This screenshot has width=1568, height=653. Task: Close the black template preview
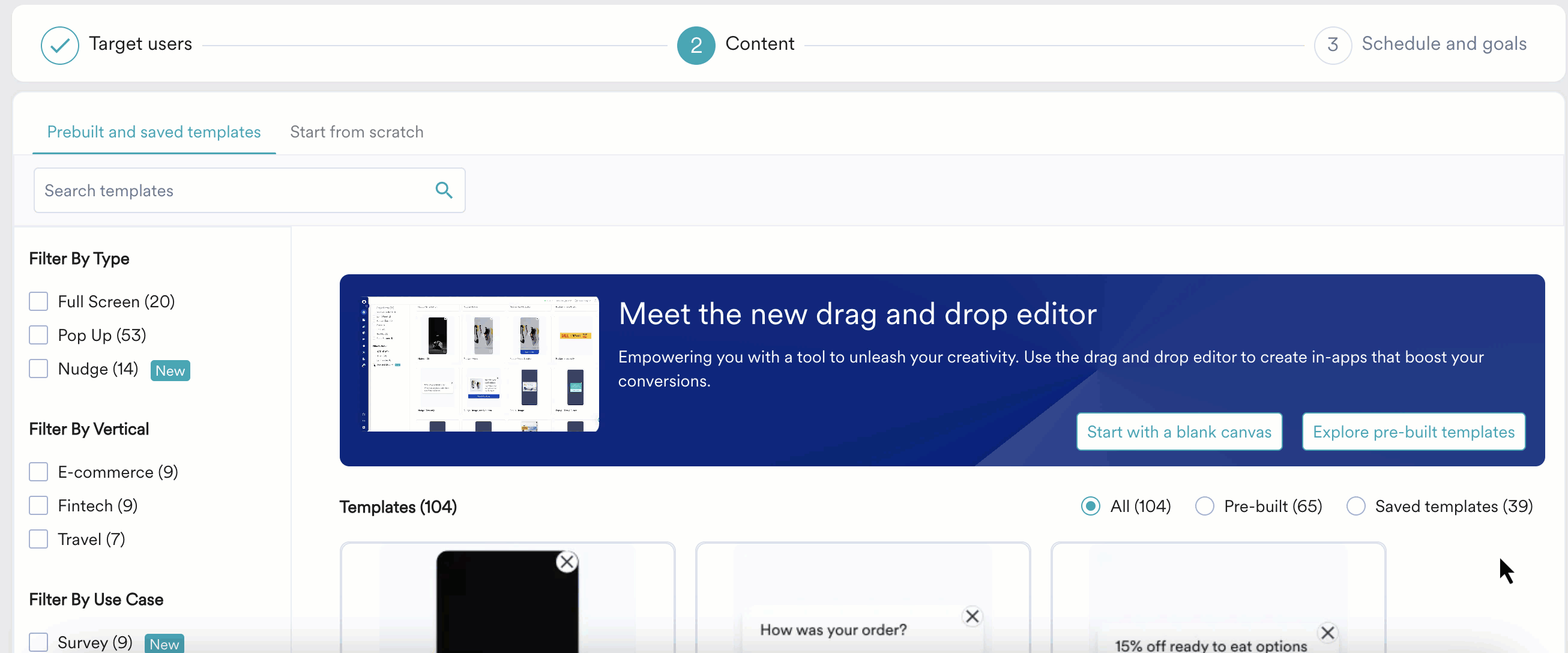point(567,561)
